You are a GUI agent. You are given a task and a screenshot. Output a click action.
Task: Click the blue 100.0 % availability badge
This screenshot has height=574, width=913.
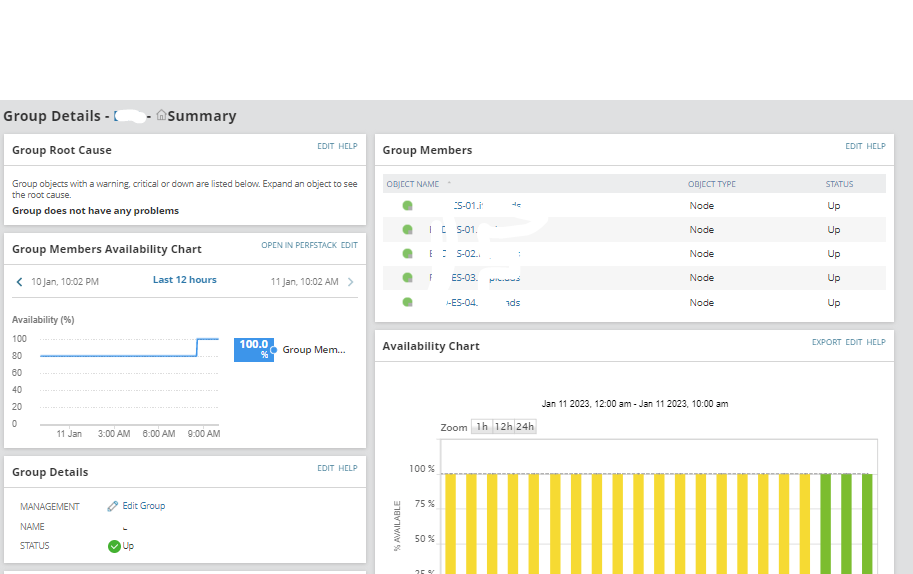[x=253, y=350]
